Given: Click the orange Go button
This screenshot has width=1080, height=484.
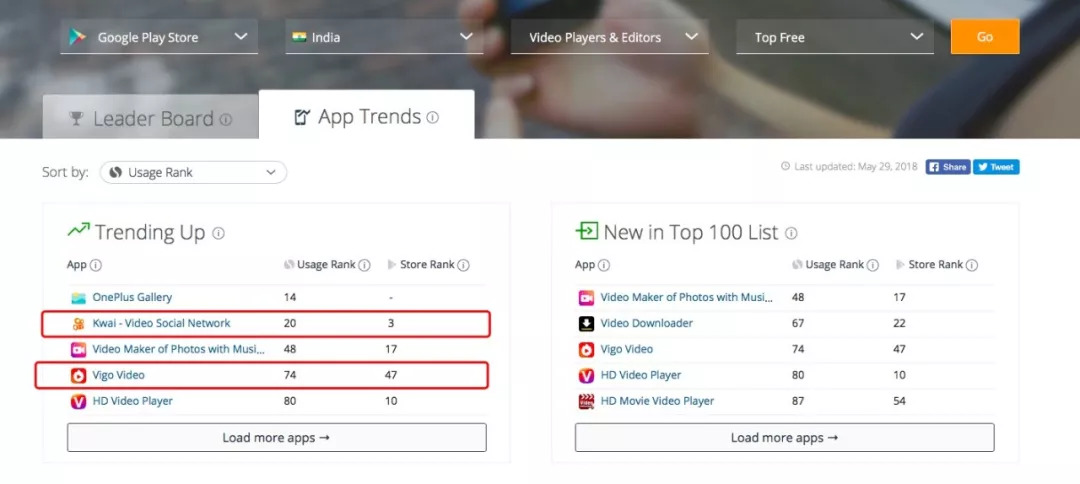Looking at the screenshot, I should (985, 36).
